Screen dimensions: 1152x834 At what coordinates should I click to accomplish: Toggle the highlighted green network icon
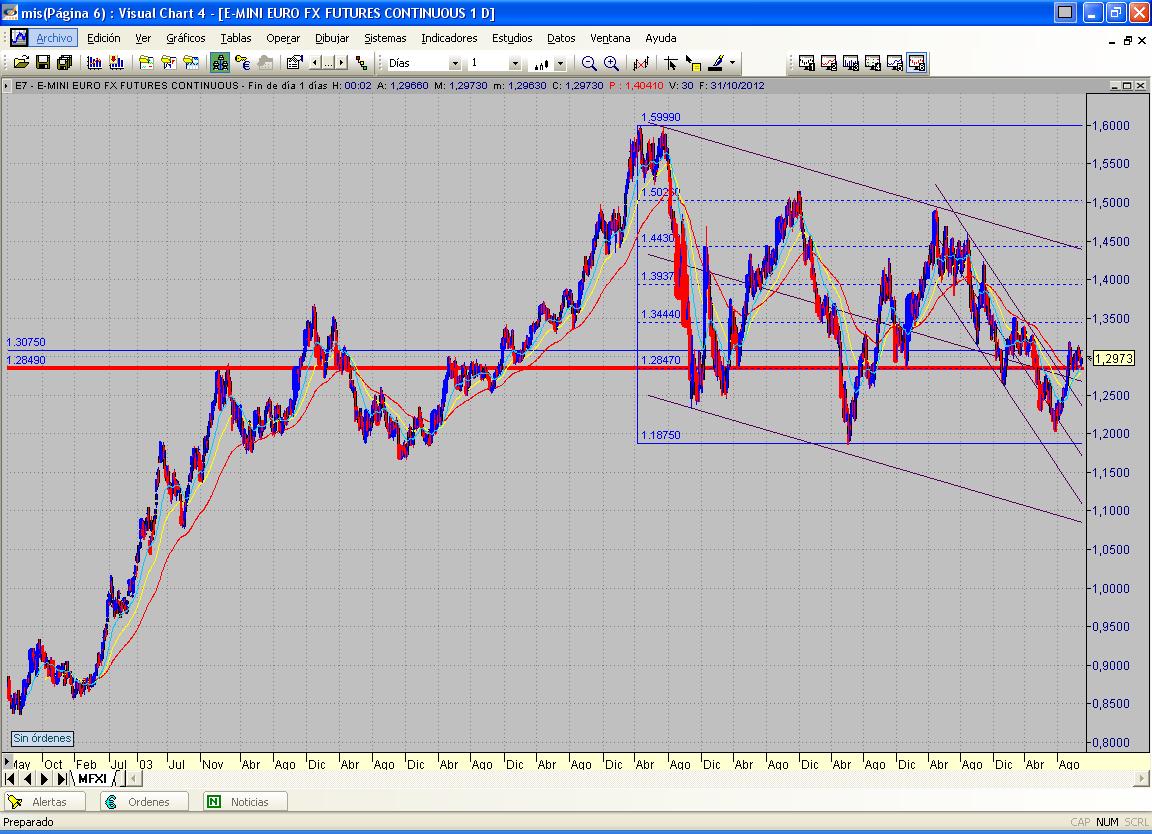(220, 63)
